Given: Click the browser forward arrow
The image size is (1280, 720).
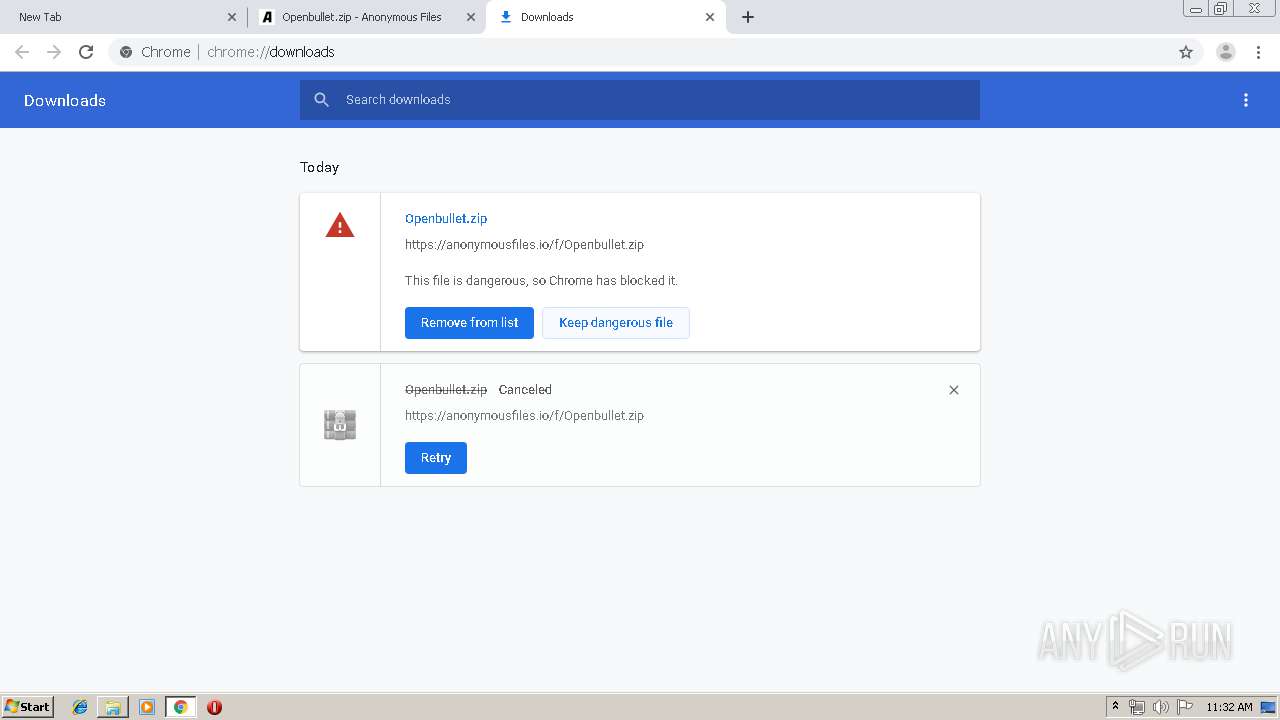Looking at the screenshot, I should coord(54,52).
